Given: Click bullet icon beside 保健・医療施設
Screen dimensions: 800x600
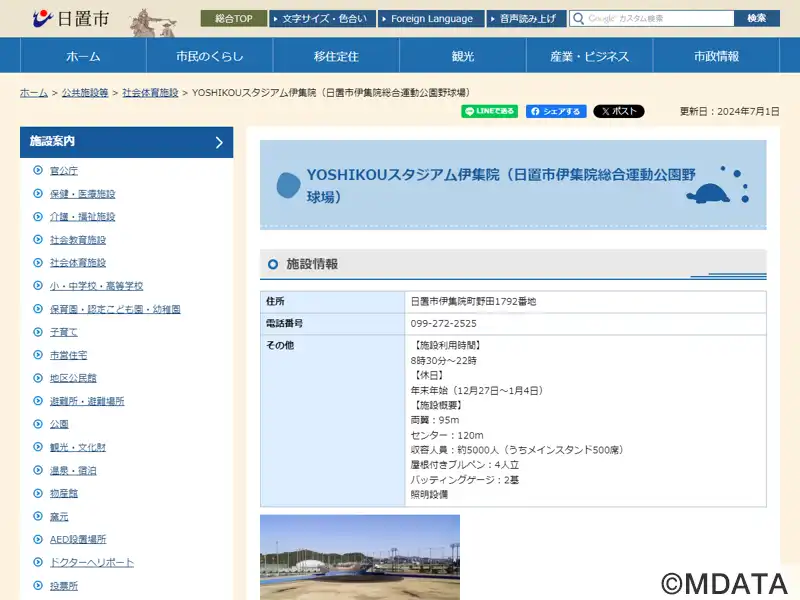Looking at the screenshot, I should click(x=38, y=193).
